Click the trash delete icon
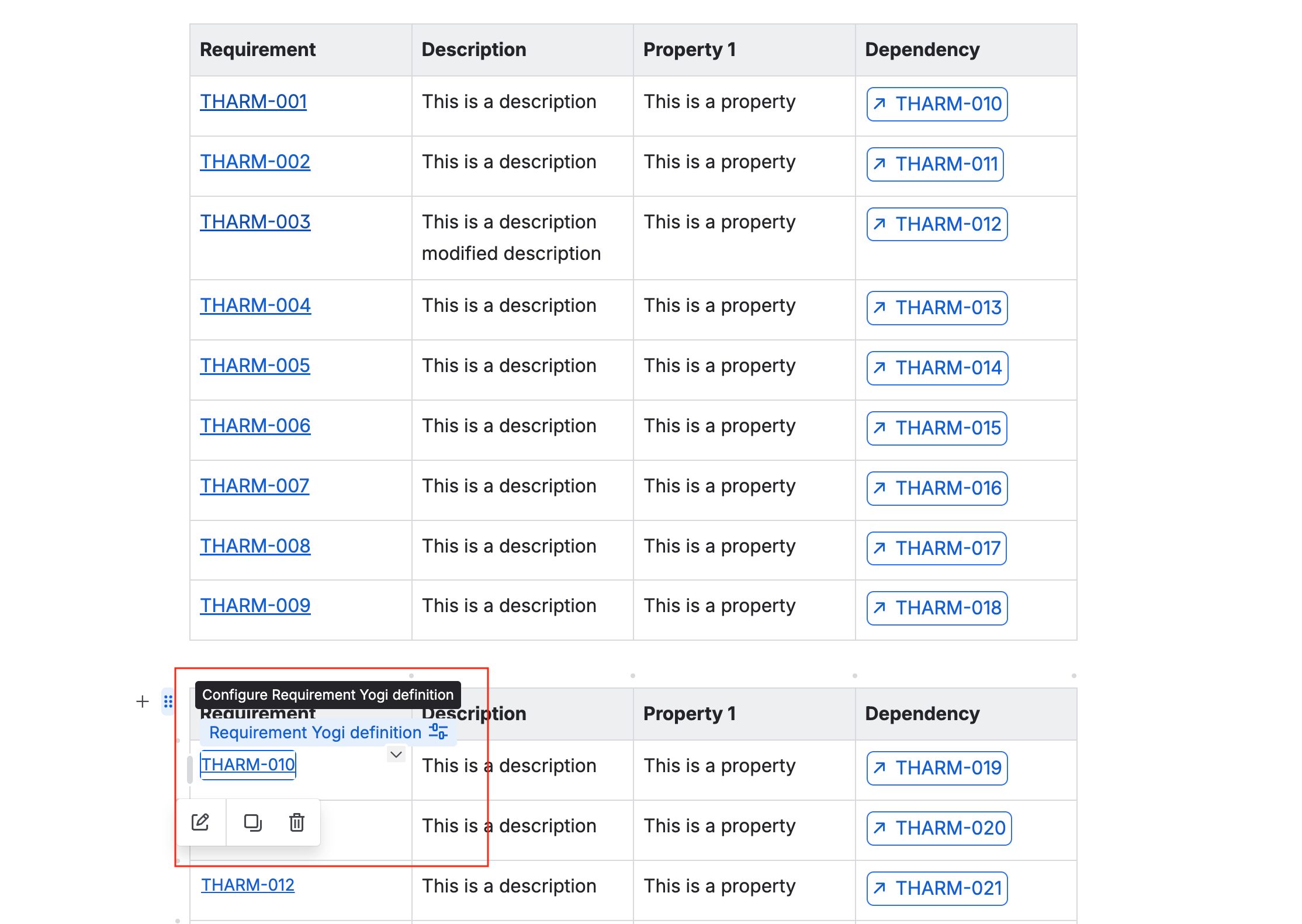Image resolution: width=1302 pixels, height=924 pixels. tap(297, 822)
